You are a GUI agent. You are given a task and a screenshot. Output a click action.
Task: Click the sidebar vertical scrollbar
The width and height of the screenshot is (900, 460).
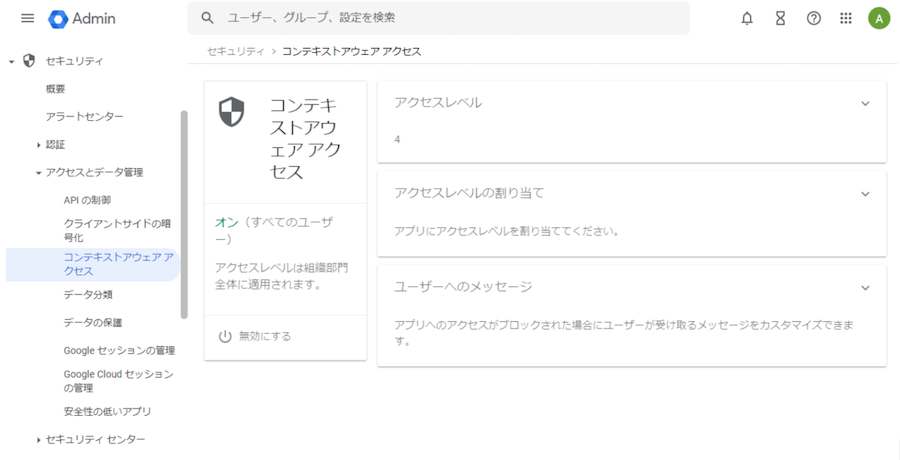pos(184,215)
